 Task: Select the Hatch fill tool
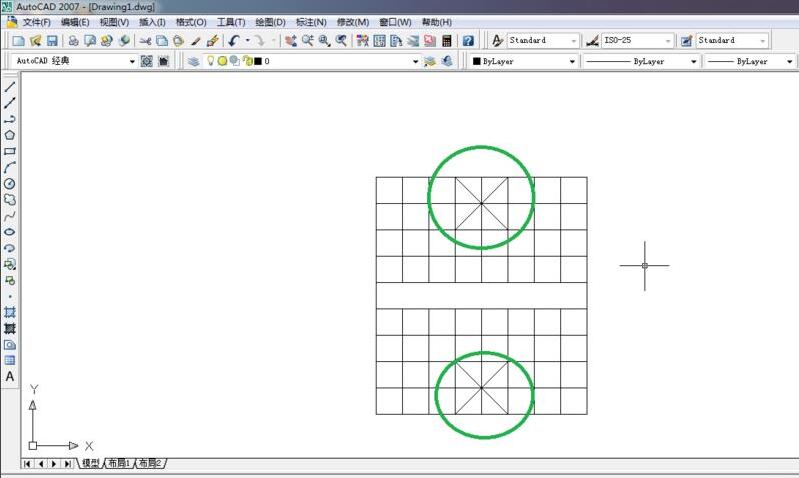click(10, 312)
